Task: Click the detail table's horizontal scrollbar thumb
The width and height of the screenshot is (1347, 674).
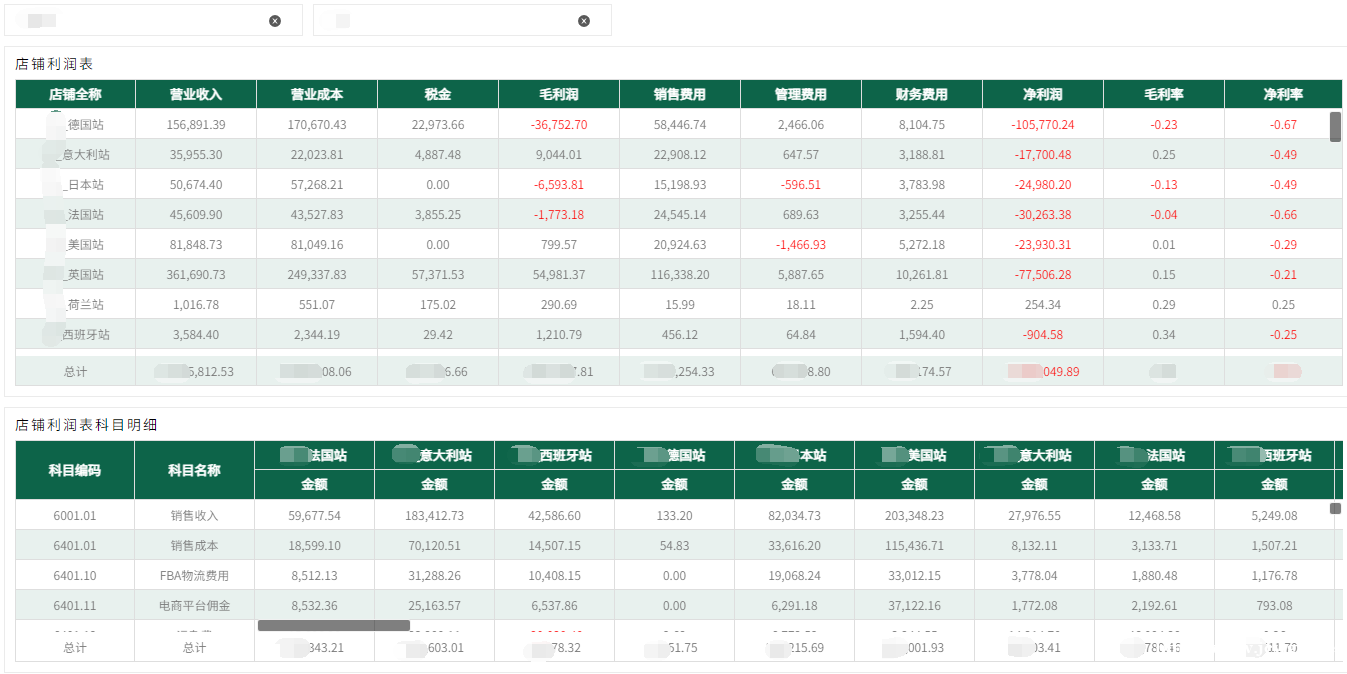Action: coord(334,625)
